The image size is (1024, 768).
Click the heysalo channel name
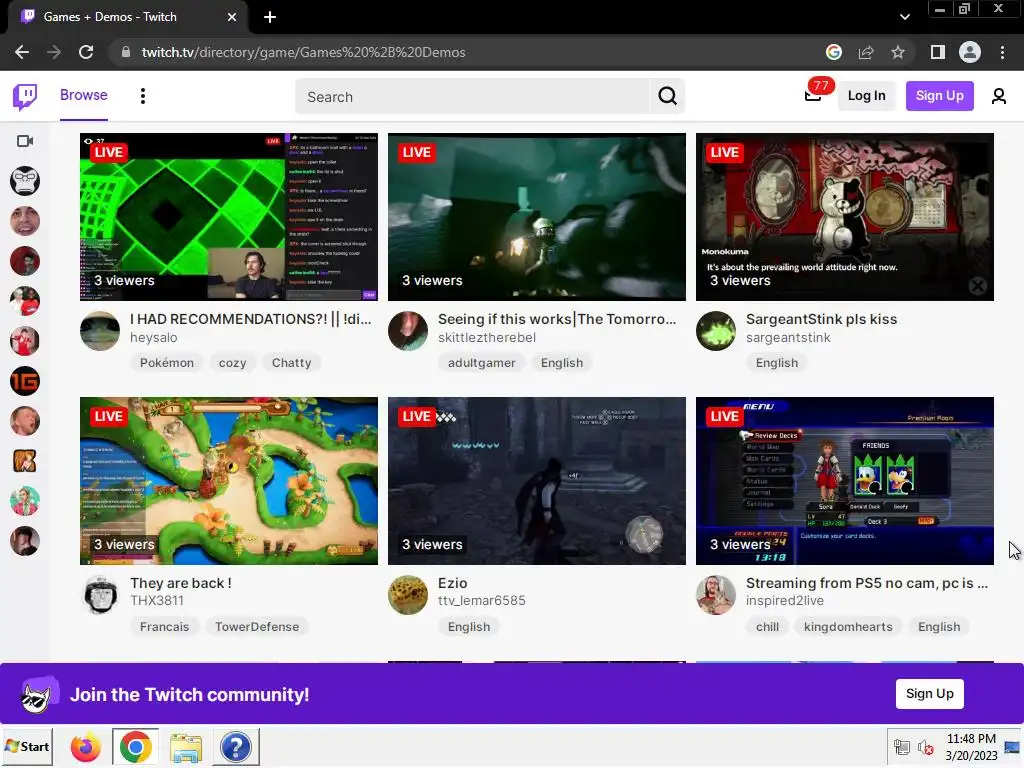tap(153, 338)
